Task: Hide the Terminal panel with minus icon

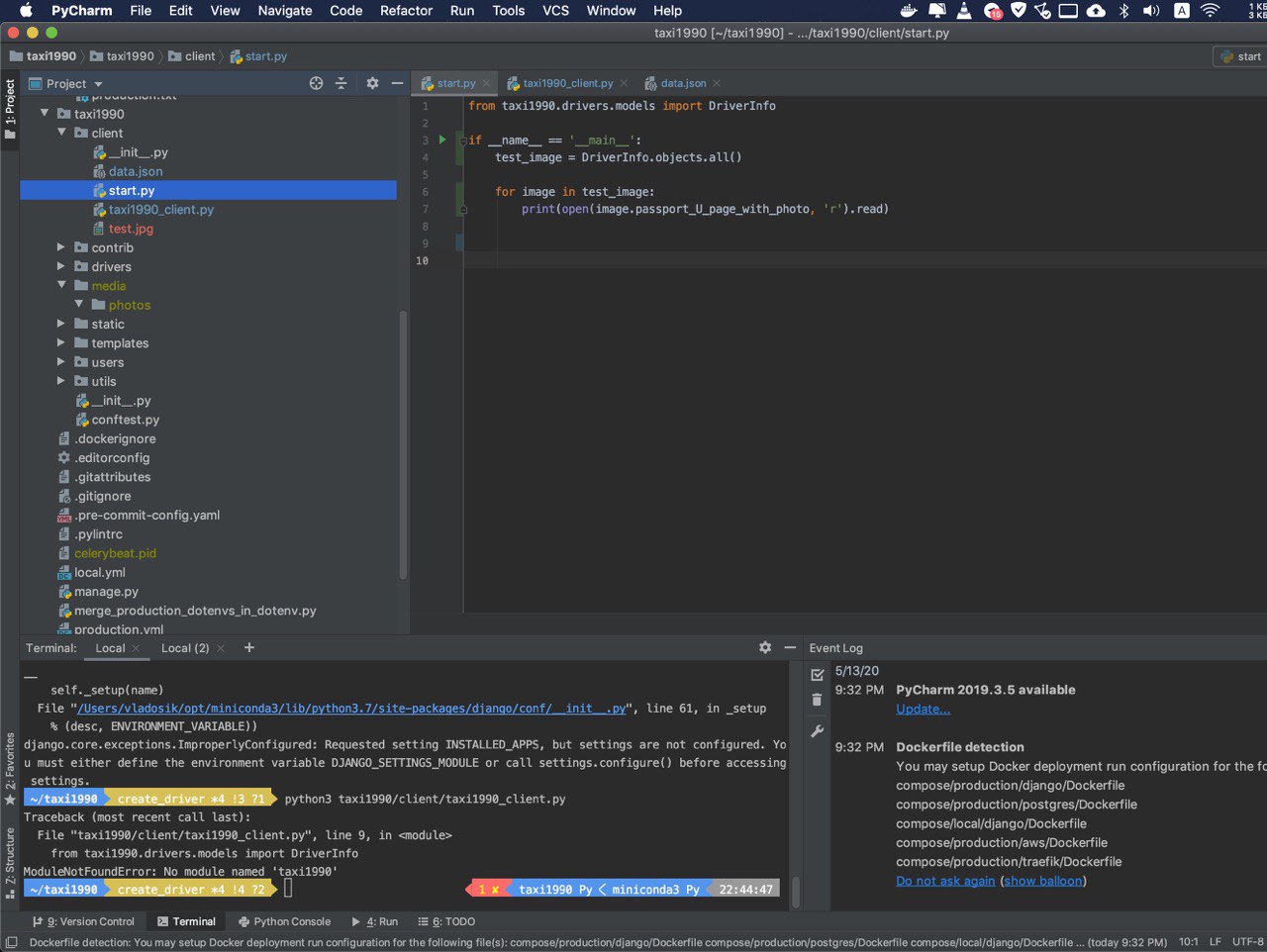Action: pyautogui.click(x=790, y=647)
